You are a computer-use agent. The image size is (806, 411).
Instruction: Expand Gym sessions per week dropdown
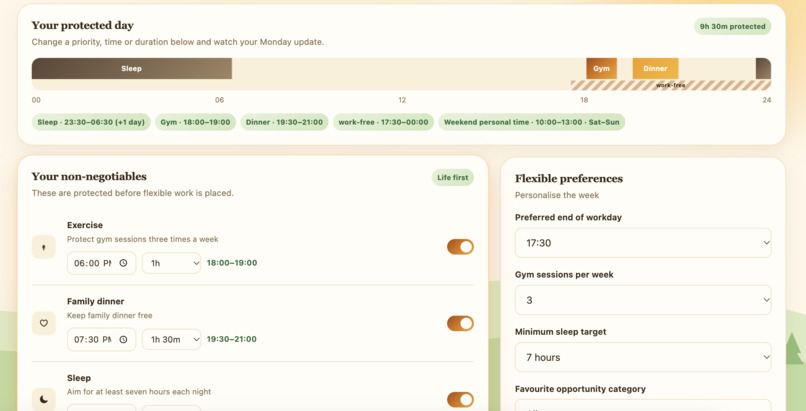(x=643, y=300)
